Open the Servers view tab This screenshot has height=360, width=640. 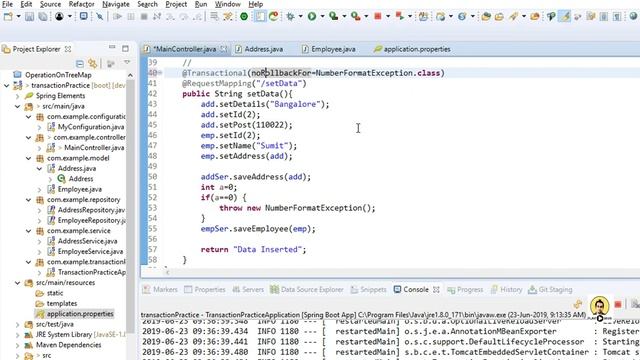click(248, 289)
